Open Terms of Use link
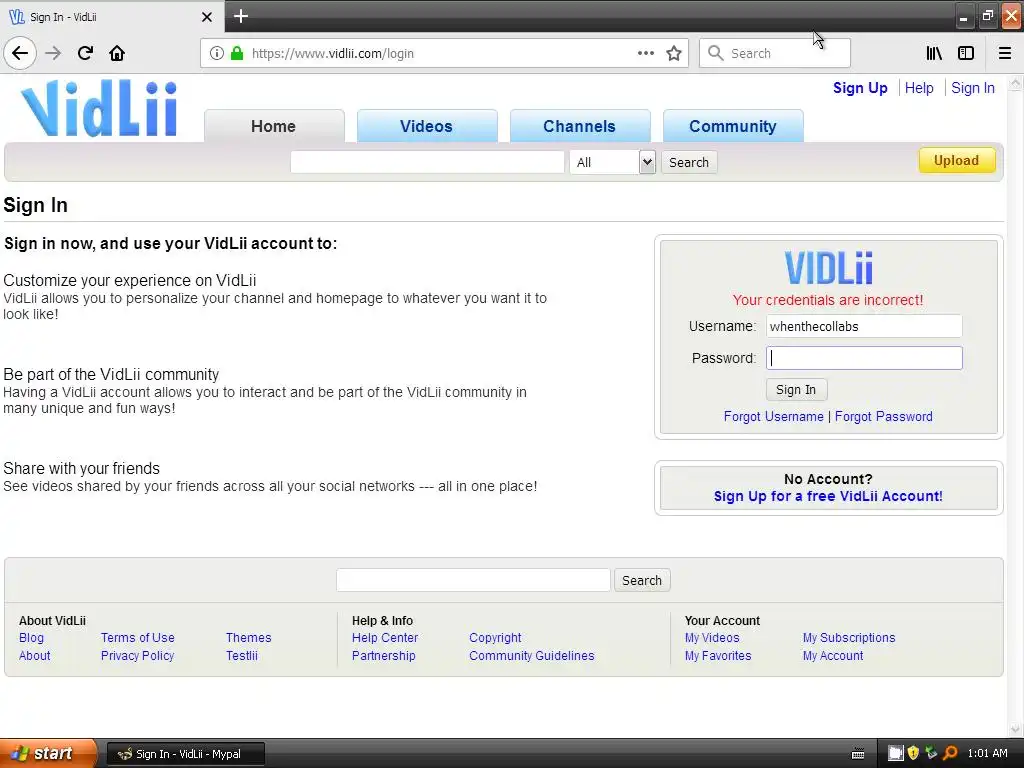 tap(138, 638)
